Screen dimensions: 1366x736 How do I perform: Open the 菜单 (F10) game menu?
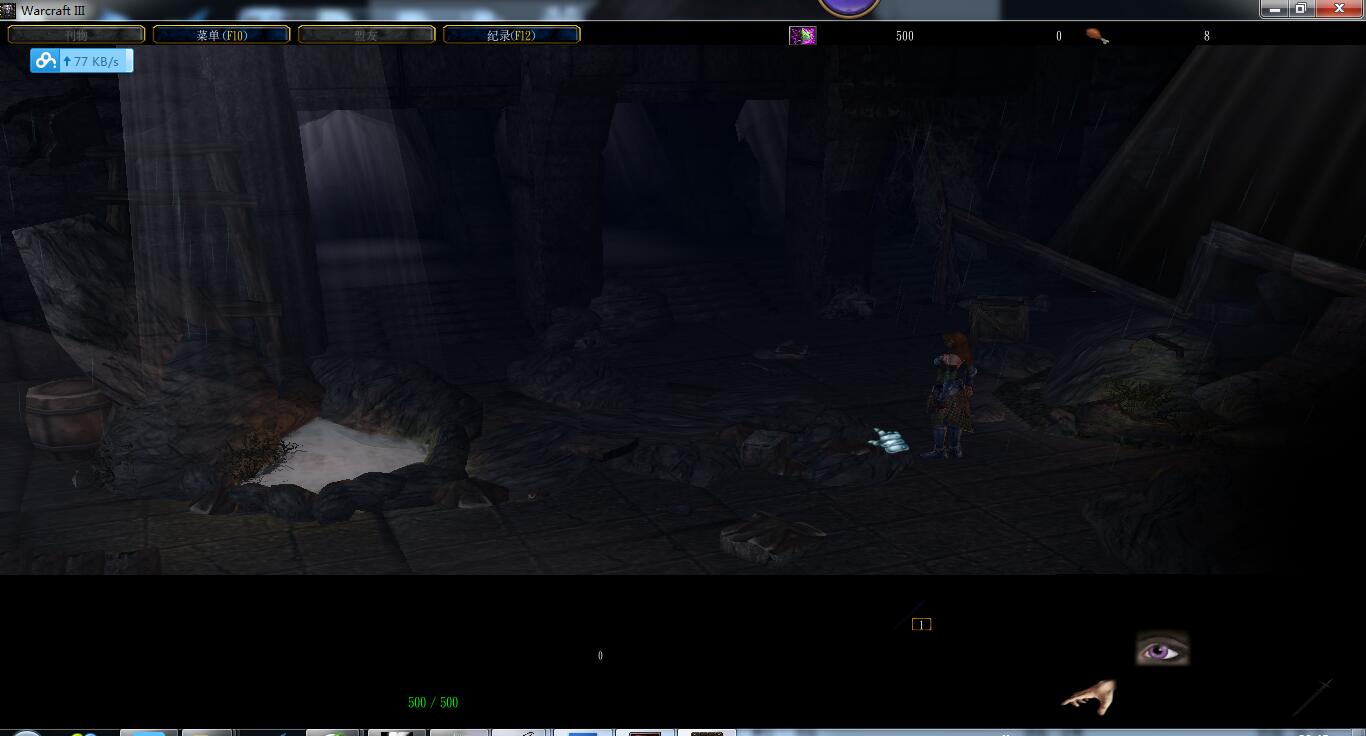click(222, 35)
